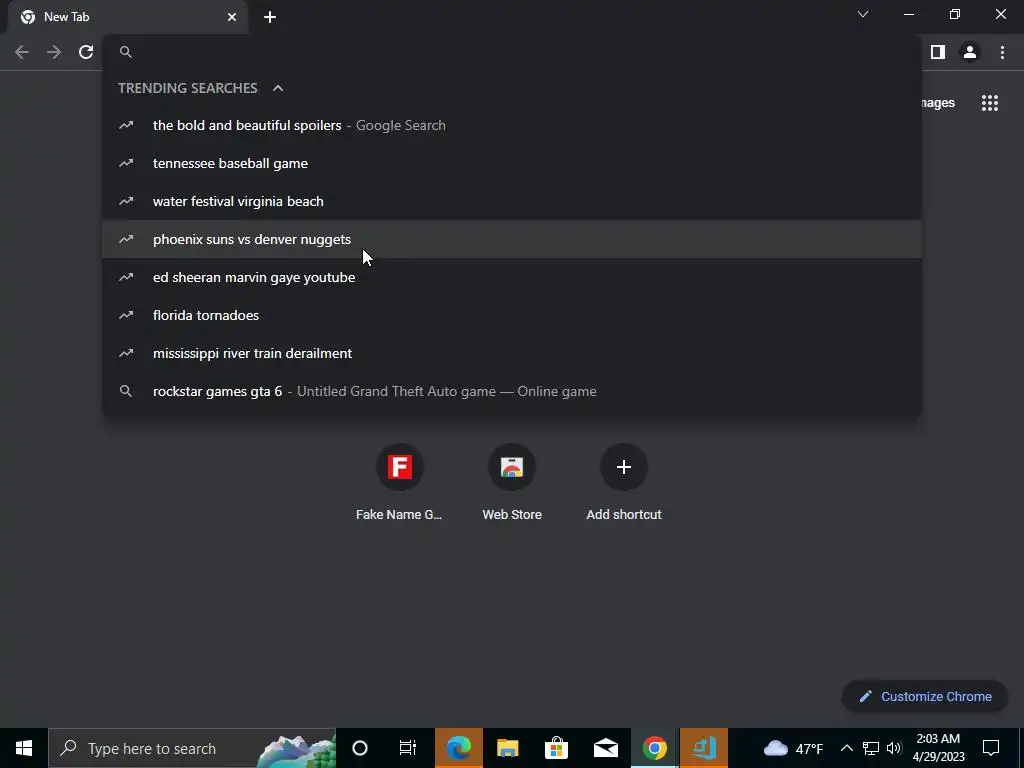Launch Microsoft Edge from taskbar
The width and height of the screenshot is (1024, 768).
click(x=458, y=748)
